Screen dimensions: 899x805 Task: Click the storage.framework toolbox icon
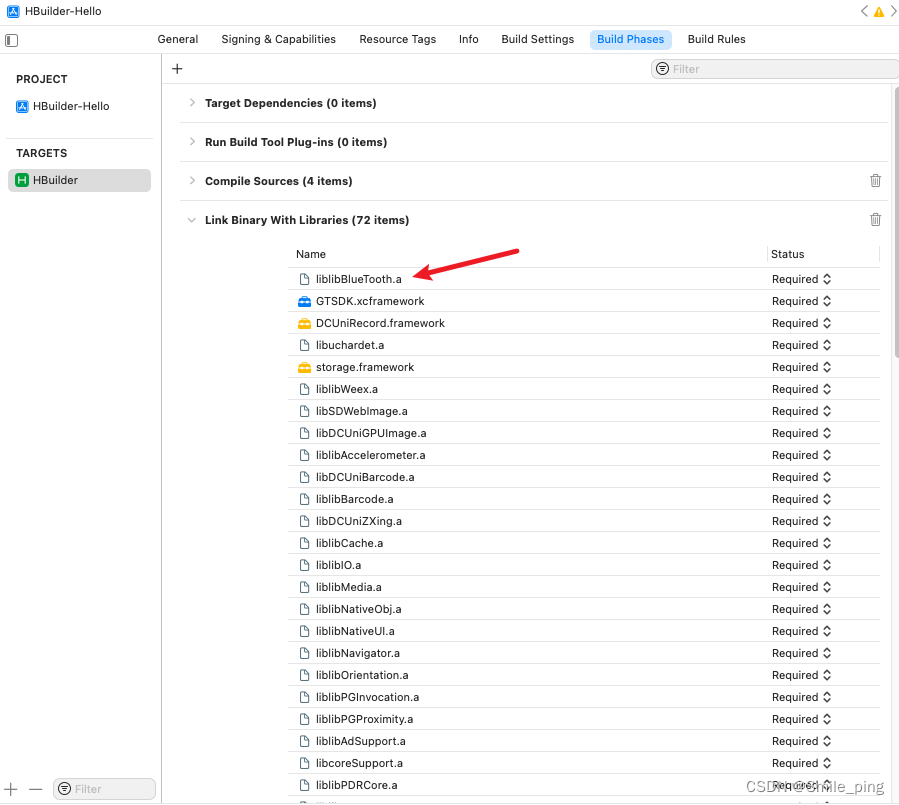point(304,368)
